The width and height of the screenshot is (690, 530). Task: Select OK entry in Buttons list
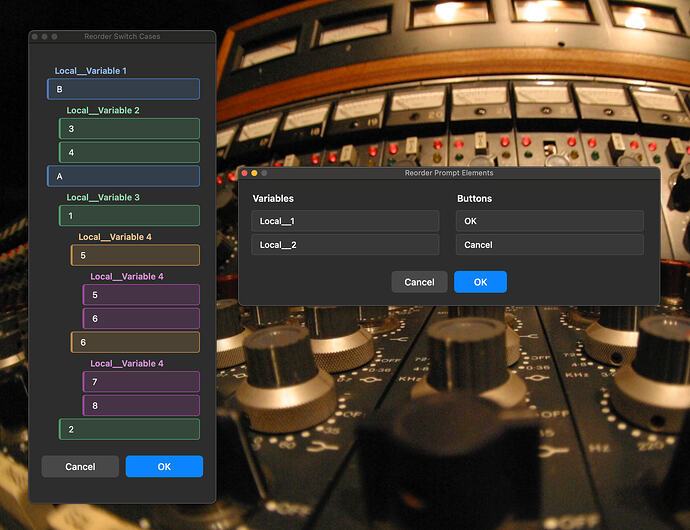point(550,221)
